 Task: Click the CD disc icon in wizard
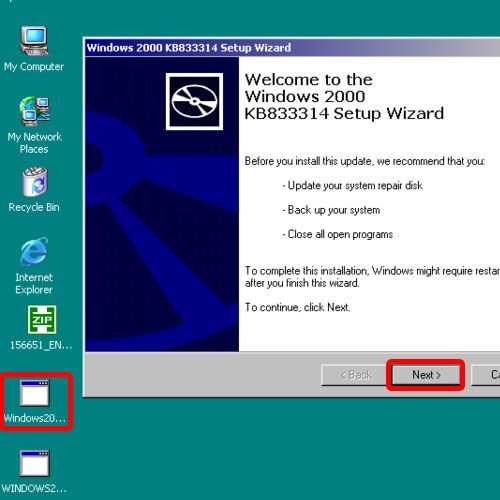(x=194, y=101)
